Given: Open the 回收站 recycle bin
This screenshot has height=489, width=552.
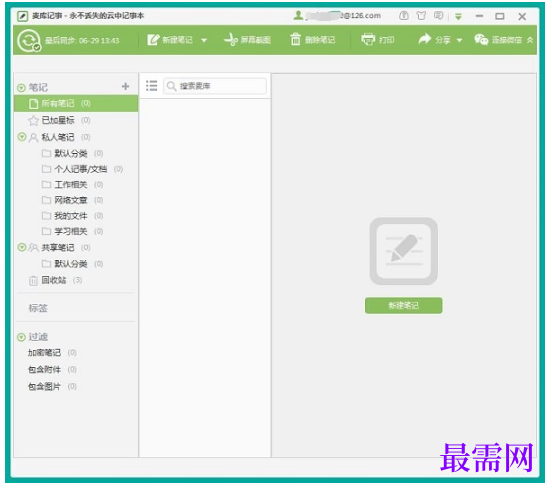Looking at the screenshot, I should click(54, 280).
